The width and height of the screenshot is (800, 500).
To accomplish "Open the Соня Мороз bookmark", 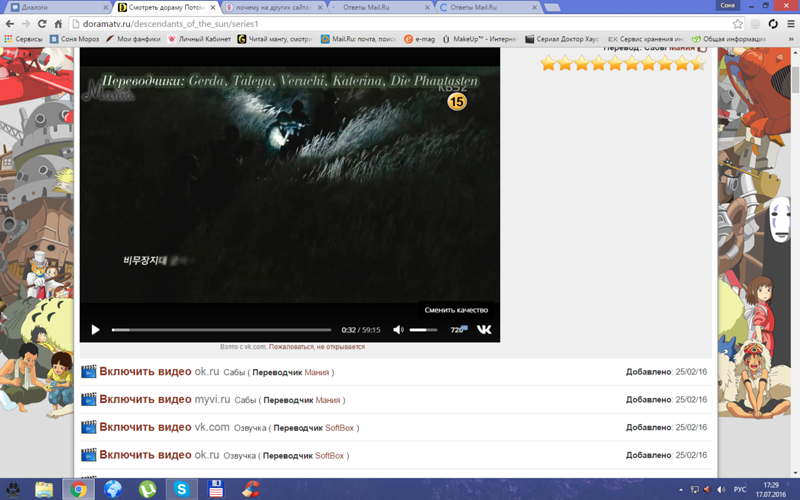I will pyautogui.click(x=74, y=39).
